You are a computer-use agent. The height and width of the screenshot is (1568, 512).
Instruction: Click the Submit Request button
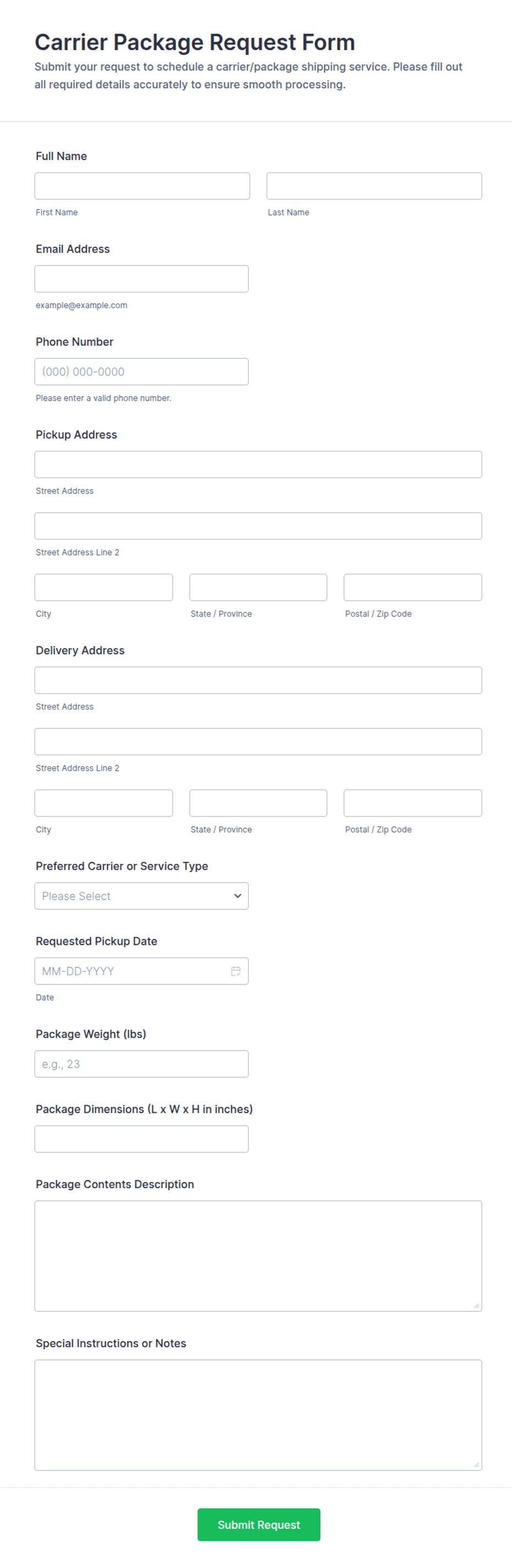[x=259, y=1524]
